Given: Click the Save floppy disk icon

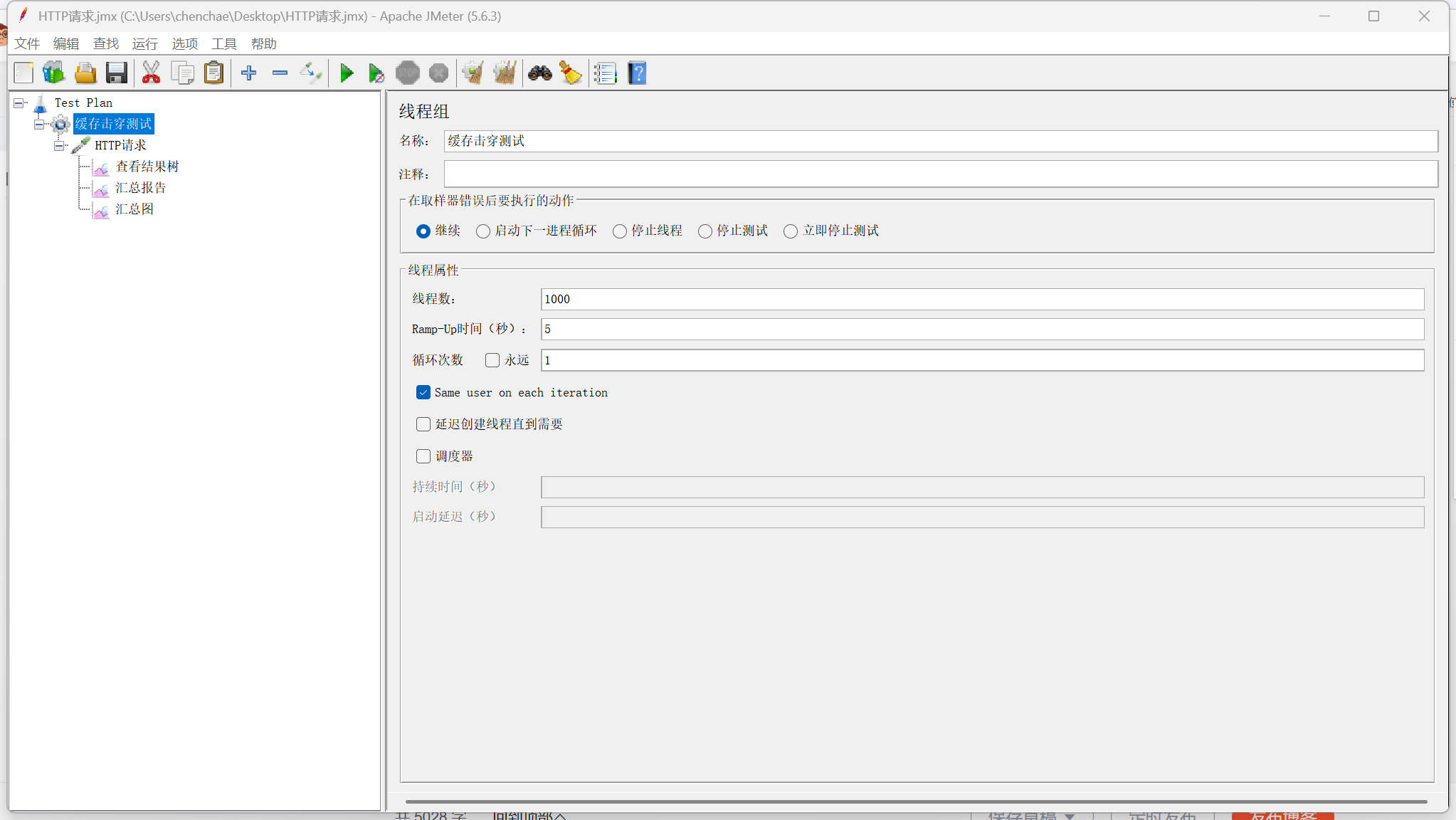Looking at the screenshot, I should pyautogui.click(x=116, y=73).
